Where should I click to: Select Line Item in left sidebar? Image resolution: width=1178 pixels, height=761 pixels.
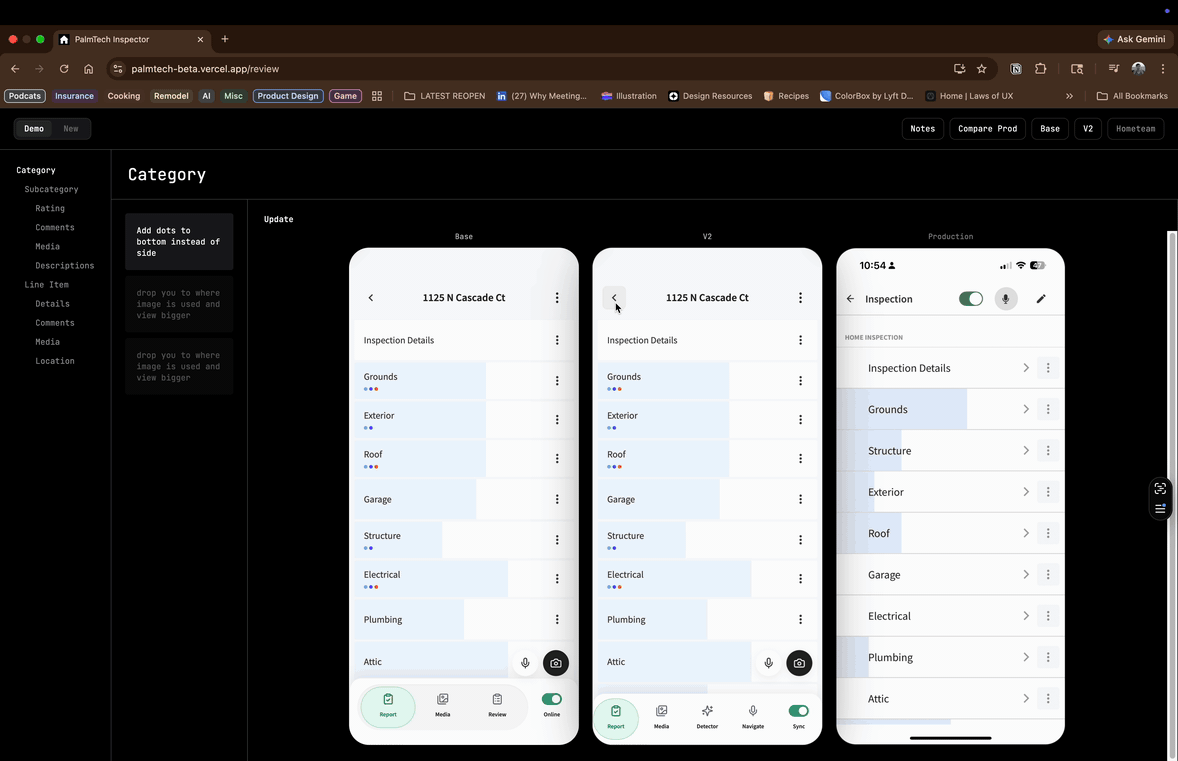tap(47, 285)
